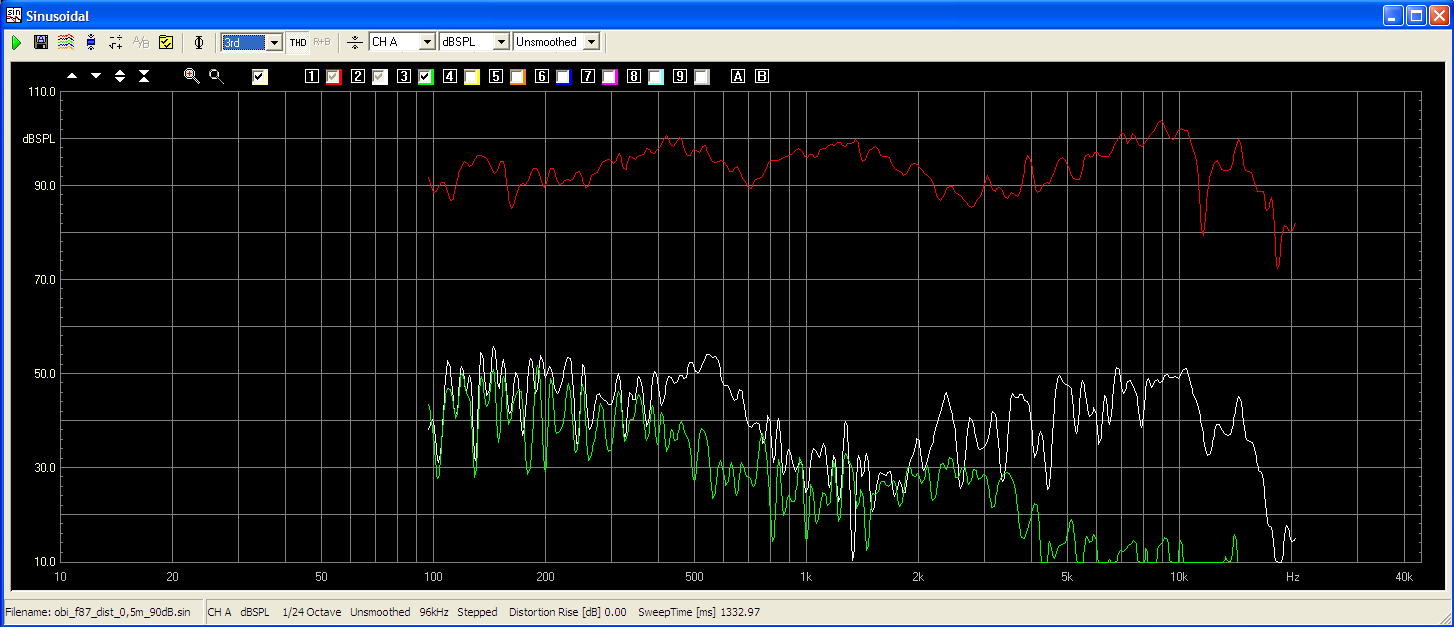Image resolution: width=1454 pixels, height=627 pixels.
Task: Save the measurement with the floppy disk icon
Action: point(41,42)
